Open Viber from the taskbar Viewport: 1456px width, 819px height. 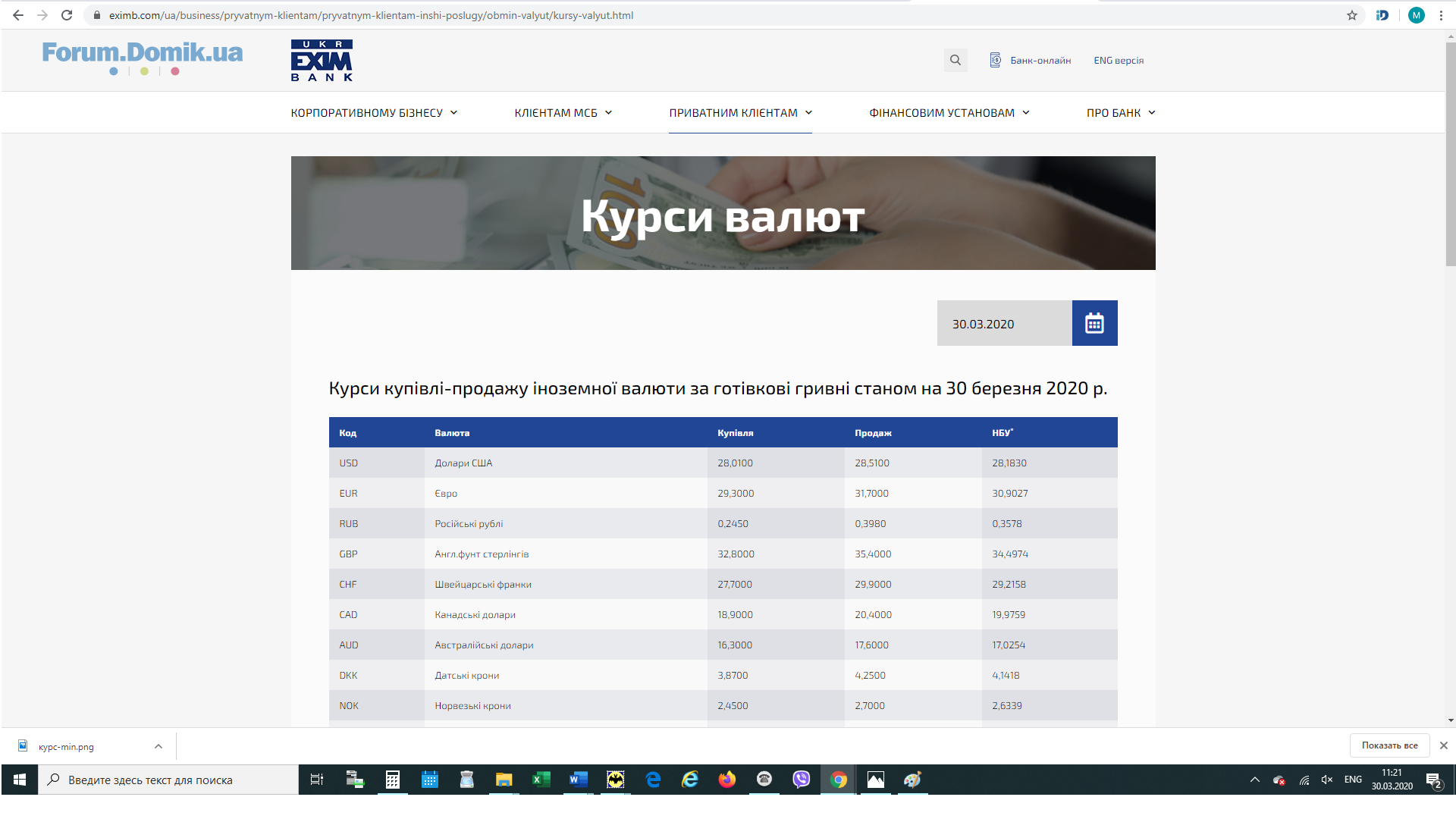click(802, 780)
